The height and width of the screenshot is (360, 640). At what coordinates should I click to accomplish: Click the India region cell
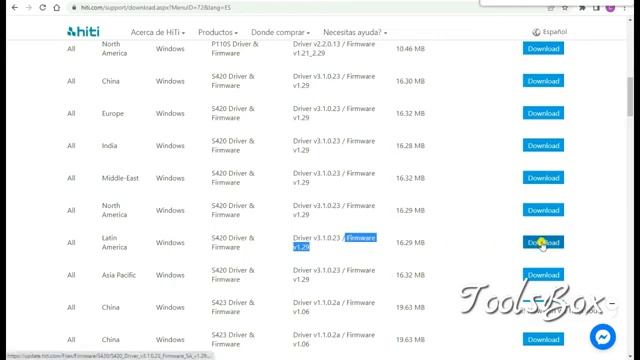pos(109,146)
